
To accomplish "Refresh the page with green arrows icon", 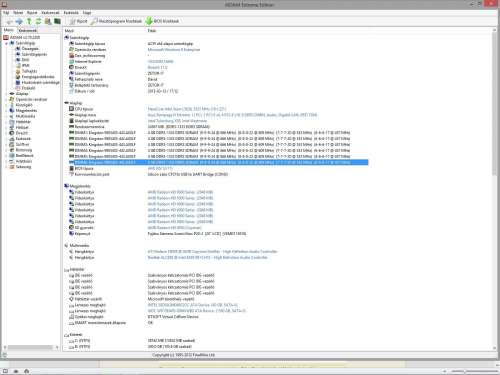I will tap(38, 21).
